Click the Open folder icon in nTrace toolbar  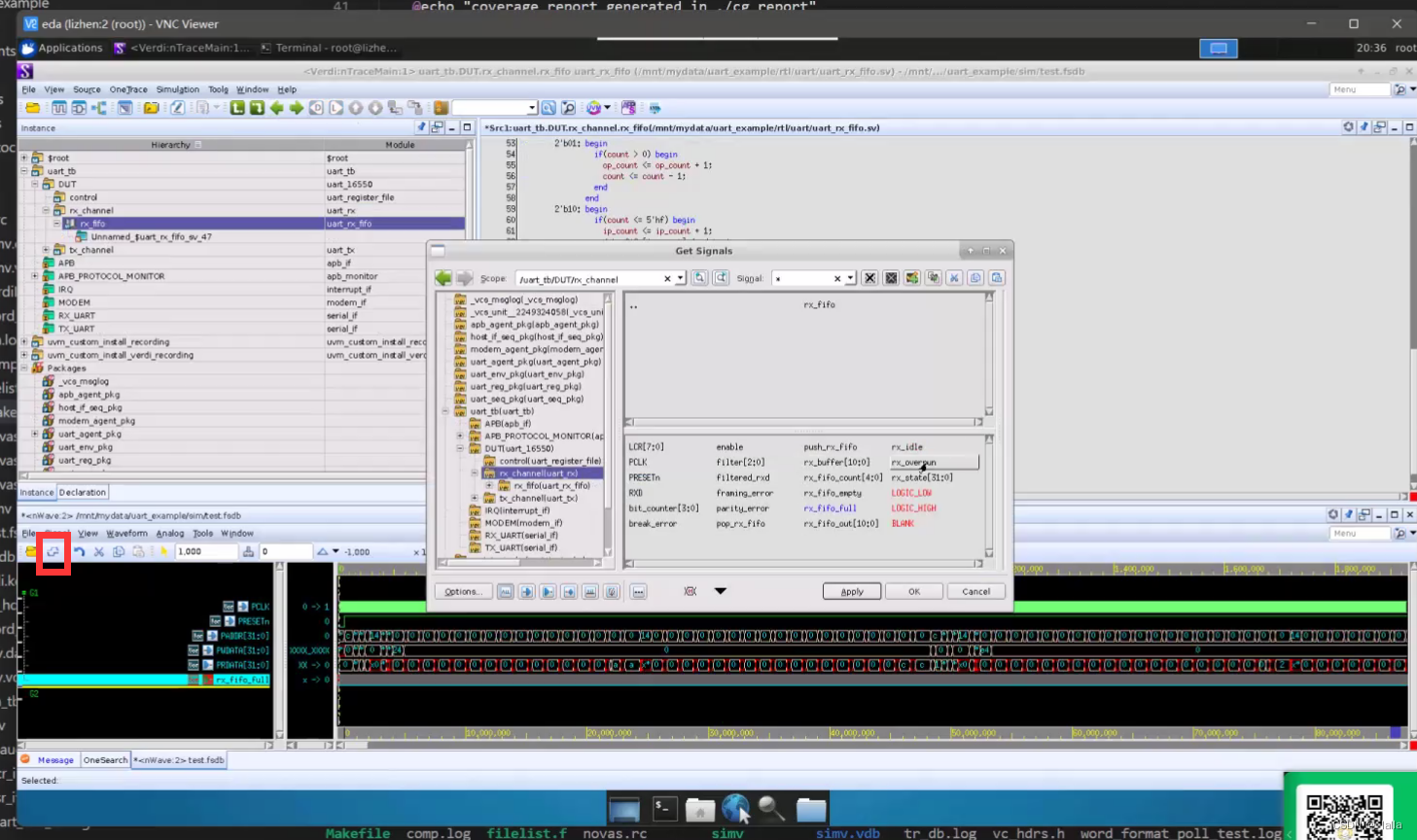pos(33,108)
